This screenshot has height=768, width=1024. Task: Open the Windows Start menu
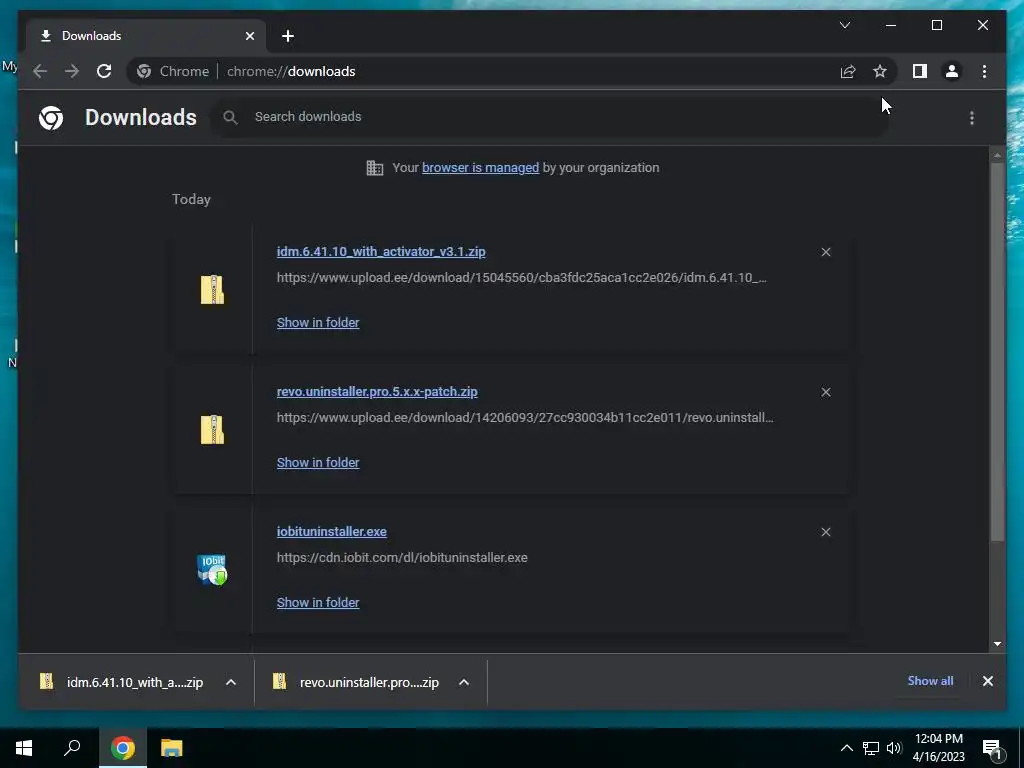24,748
